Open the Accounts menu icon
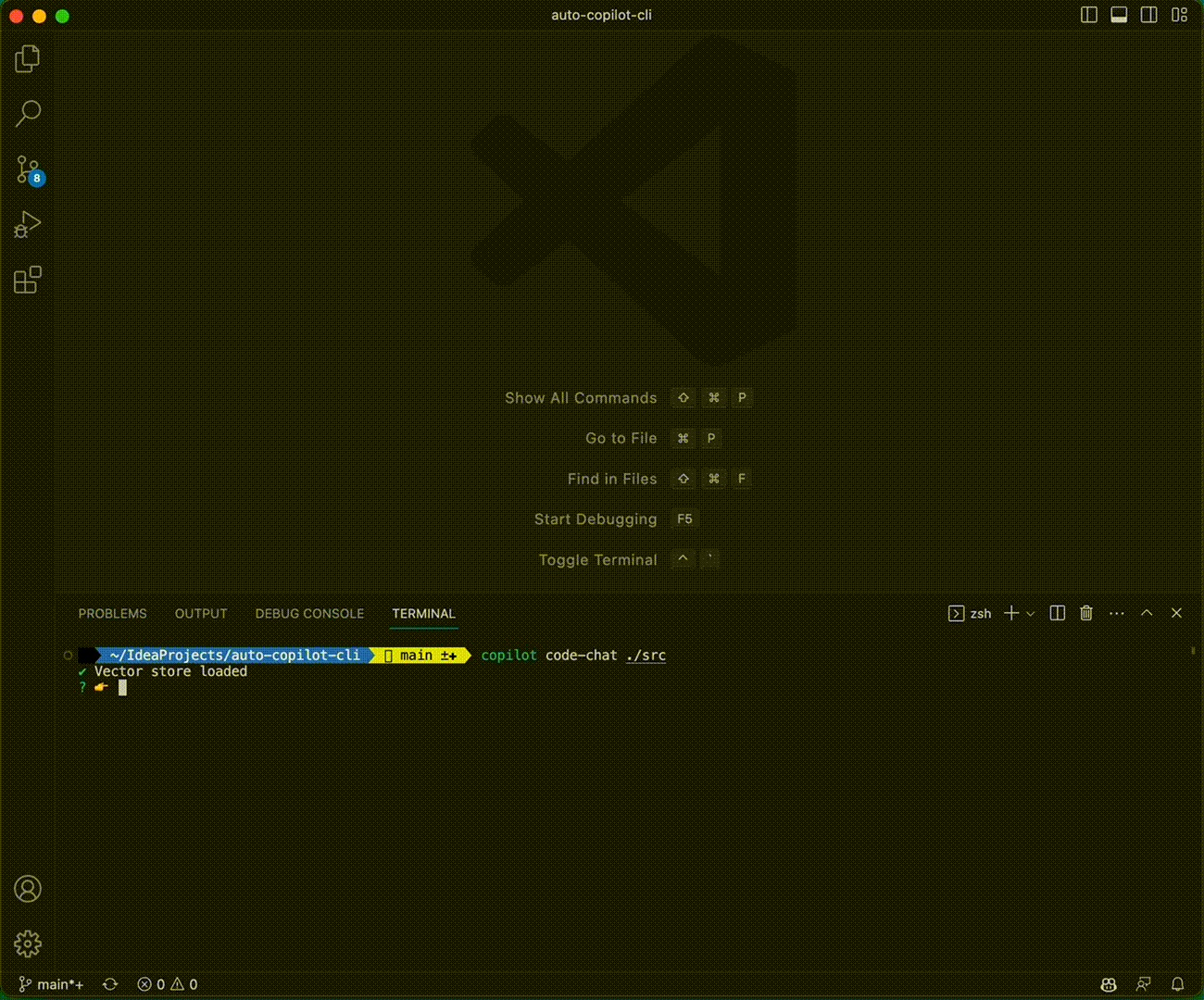The height and width of the screenshot is (1000, 1204). pyautogui.click(x=28, y=889)
